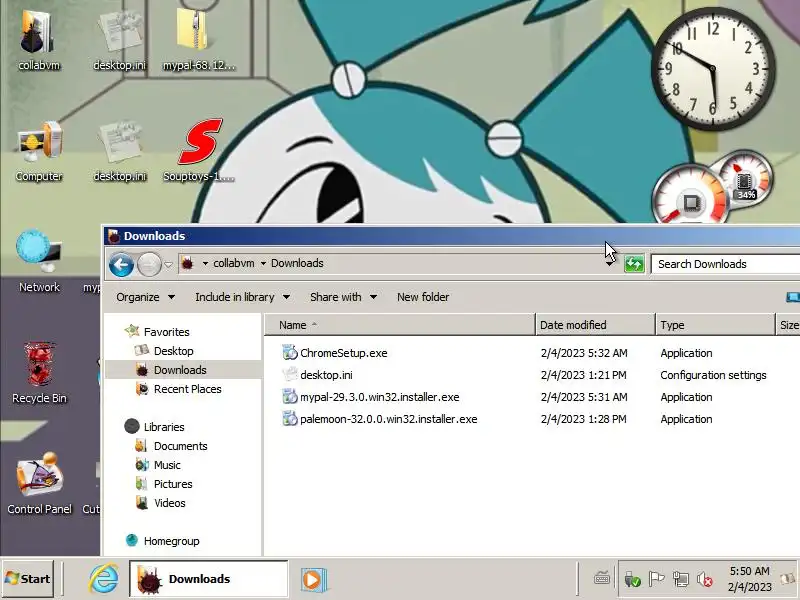Open the address bar history dropdown
Screen dimensions: 800x600
(610, 264)
